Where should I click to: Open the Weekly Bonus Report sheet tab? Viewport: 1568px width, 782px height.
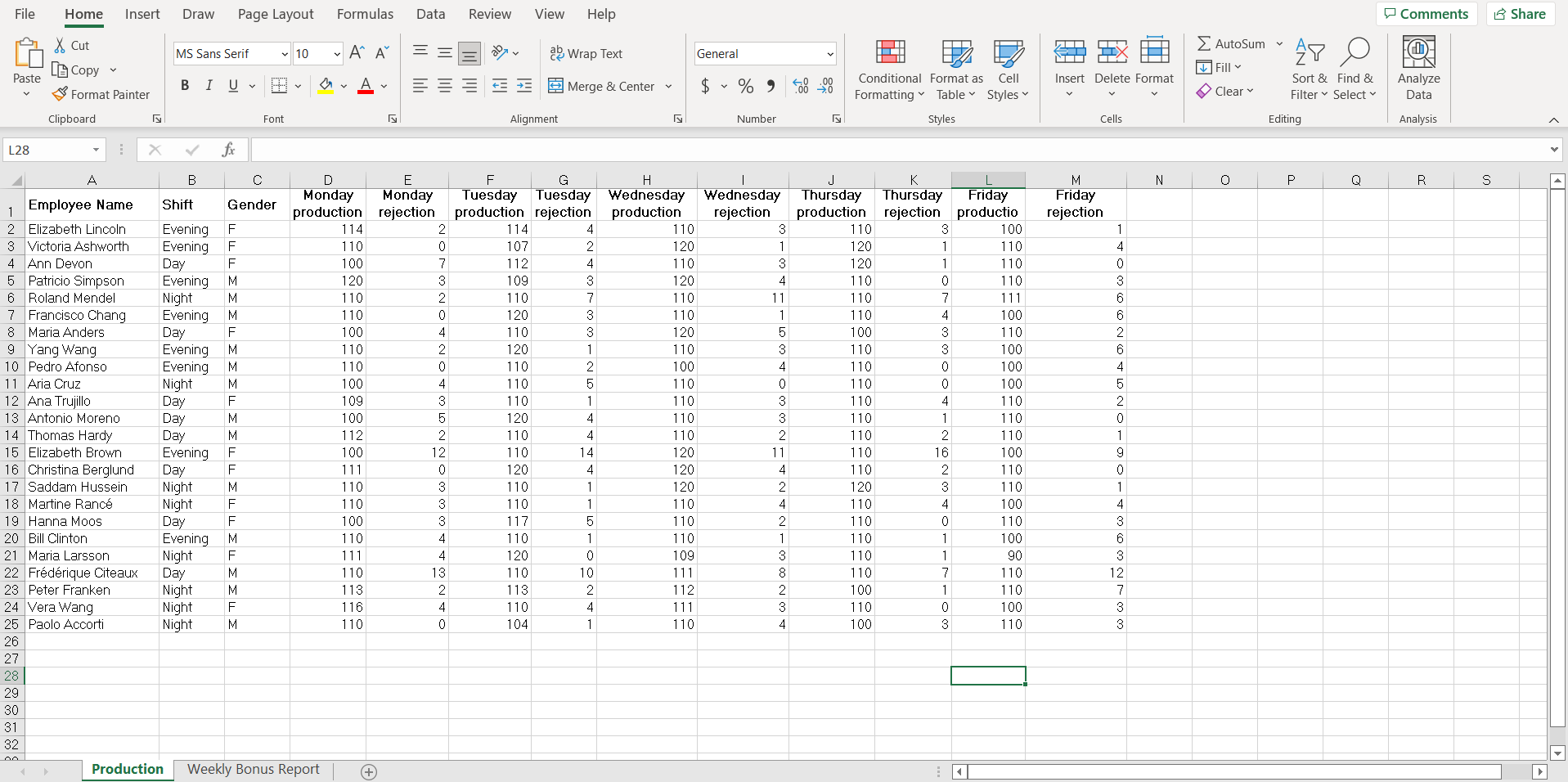pyautogui.click(x=253, y=769)
